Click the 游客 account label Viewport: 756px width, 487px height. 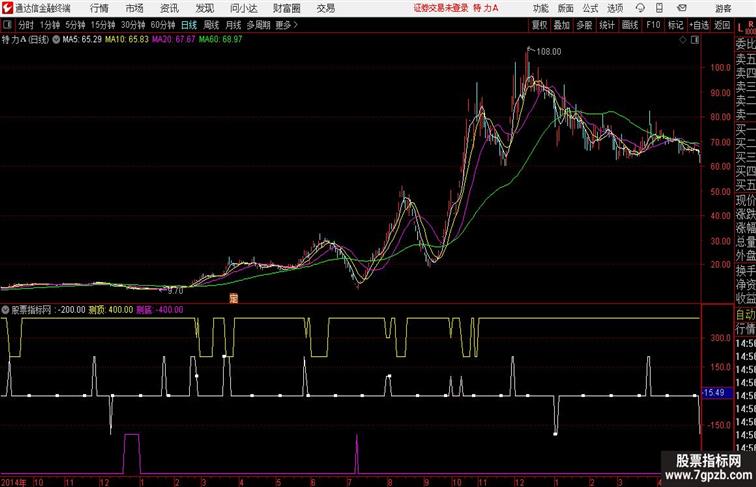tap(723, 8)
